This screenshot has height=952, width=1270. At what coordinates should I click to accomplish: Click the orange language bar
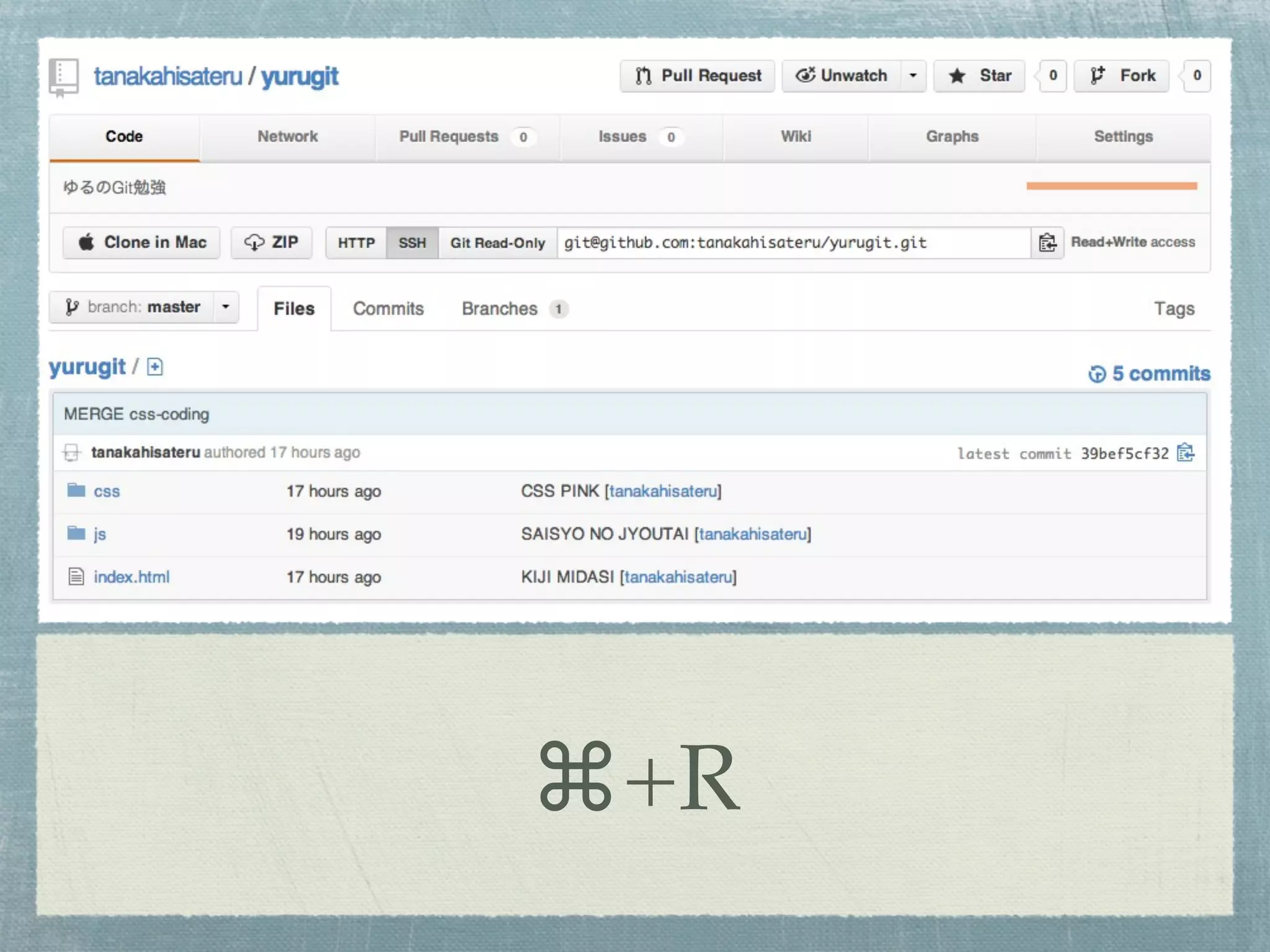point(1111,186)
